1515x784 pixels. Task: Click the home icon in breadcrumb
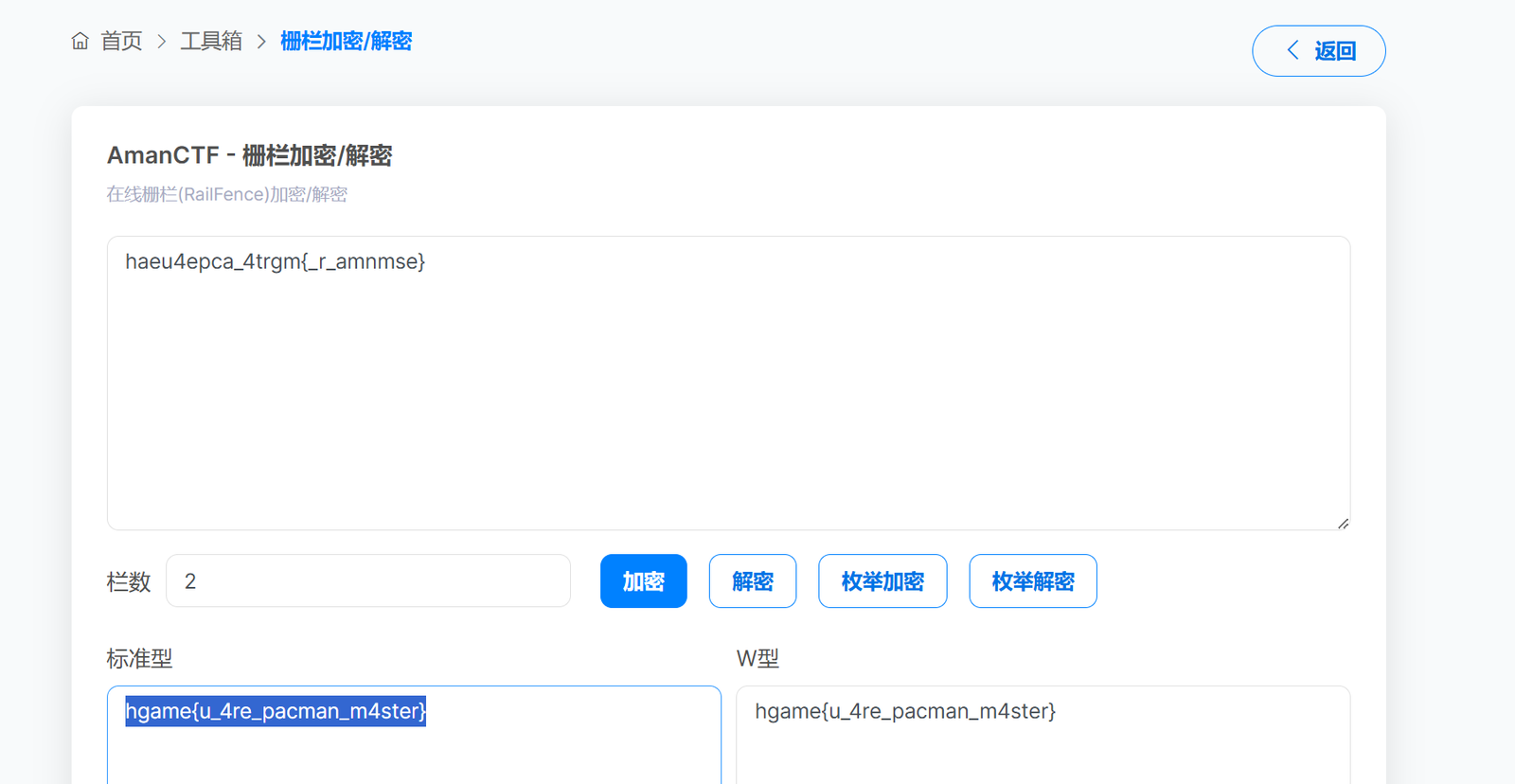(80, 41)
